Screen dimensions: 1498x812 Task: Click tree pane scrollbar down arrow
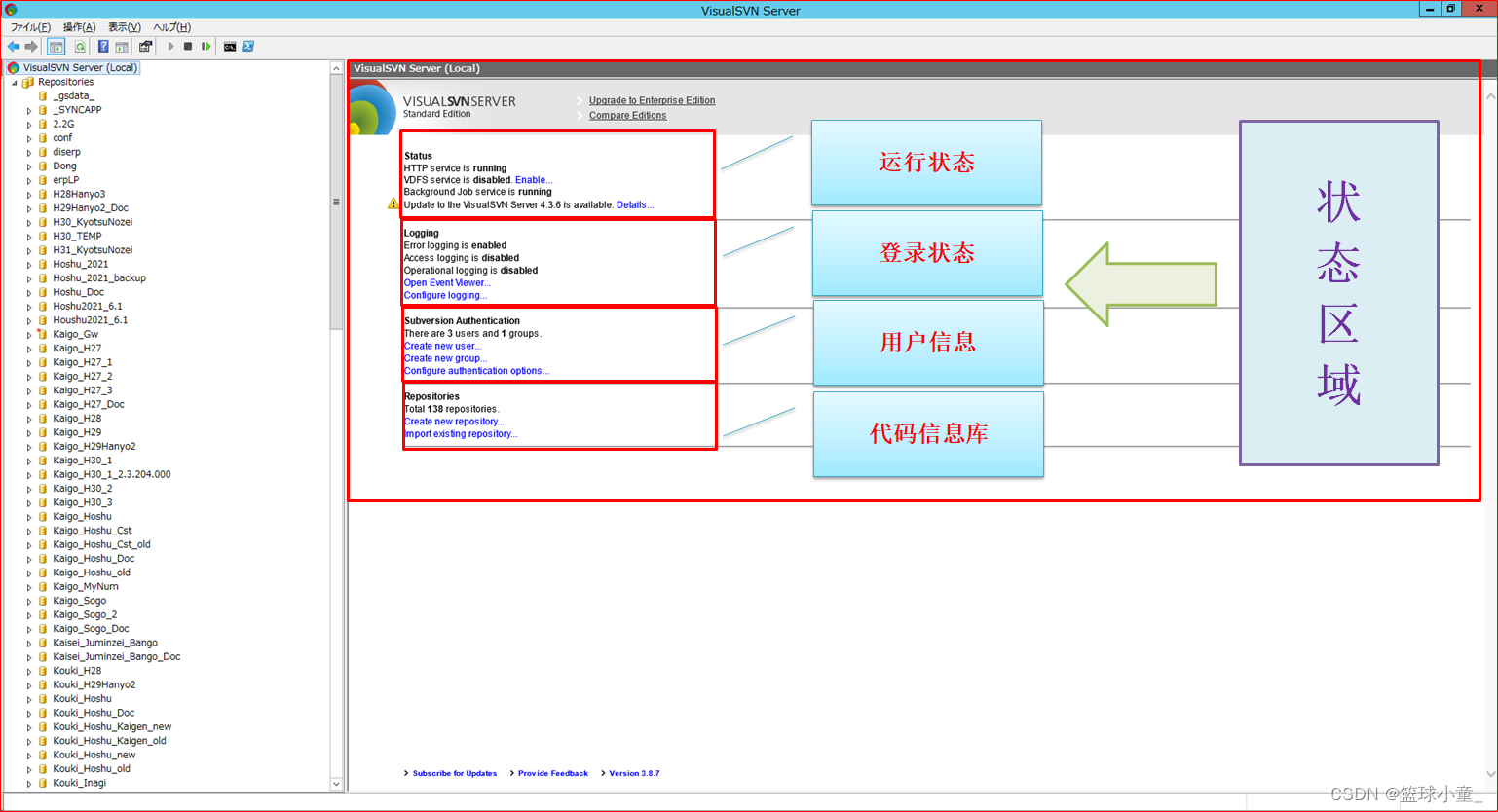tap(337, 784)
